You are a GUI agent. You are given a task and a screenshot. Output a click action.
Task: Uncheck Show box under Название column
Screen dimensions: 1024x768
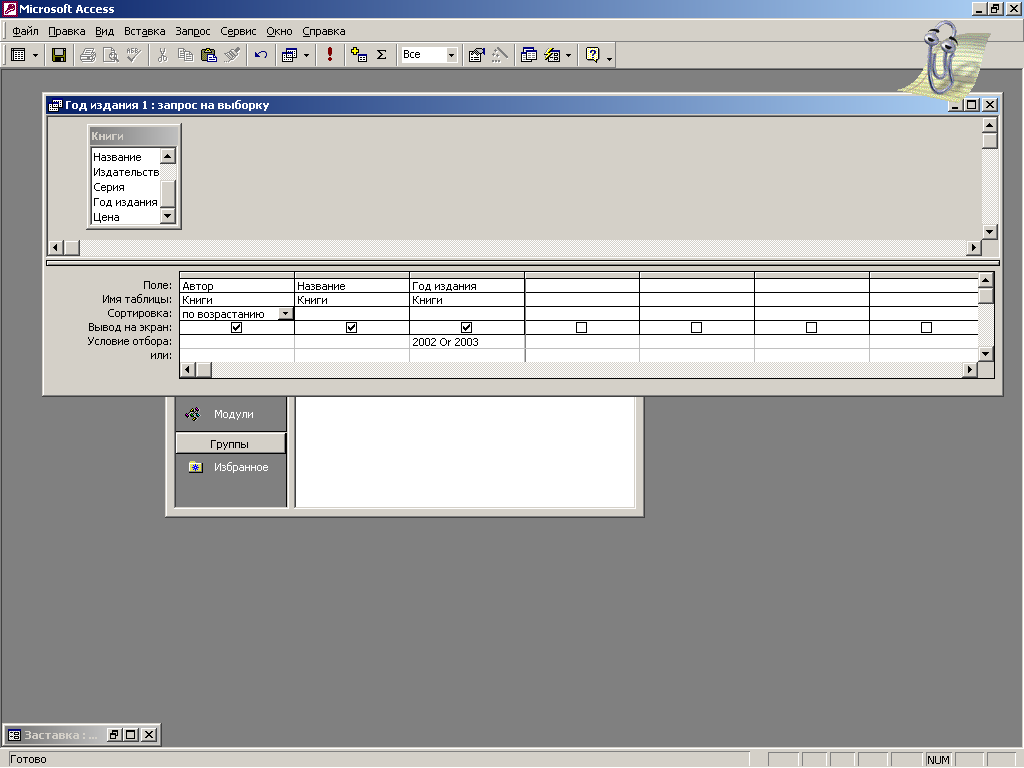(x=351, y=327)
